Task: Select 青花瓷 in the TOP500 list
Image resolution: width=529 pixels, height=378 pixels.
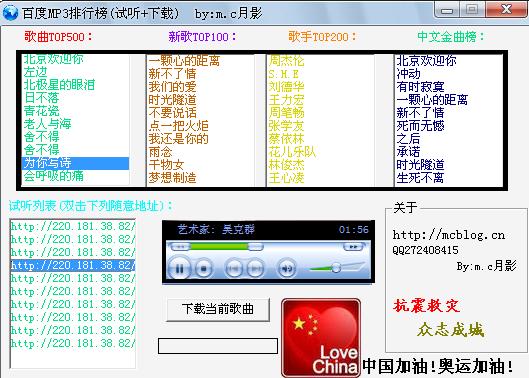Action: [x=41, y=111]
